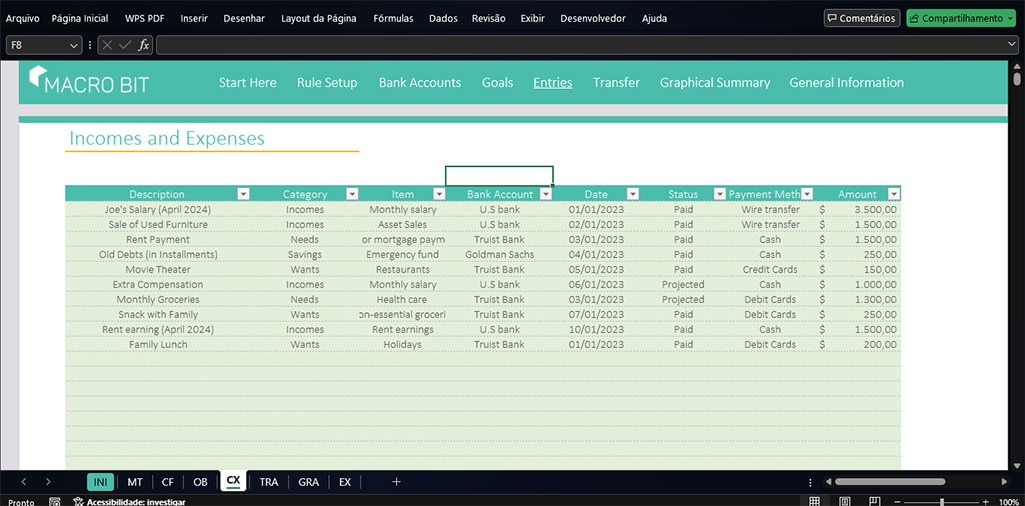
Task: Click inside the formula bar input
Action: click(580, 45)
